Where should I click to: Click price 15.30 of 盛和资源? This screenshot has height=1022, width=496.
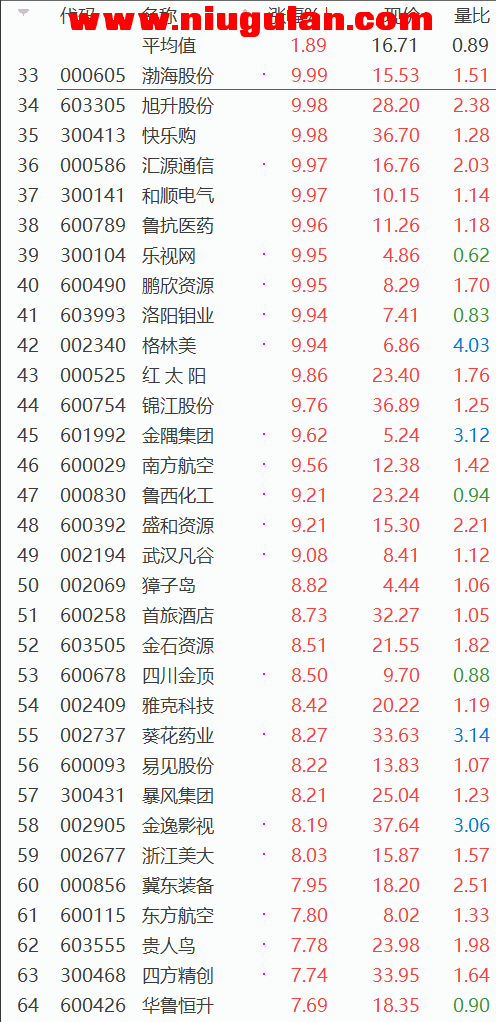coord(396,525)
